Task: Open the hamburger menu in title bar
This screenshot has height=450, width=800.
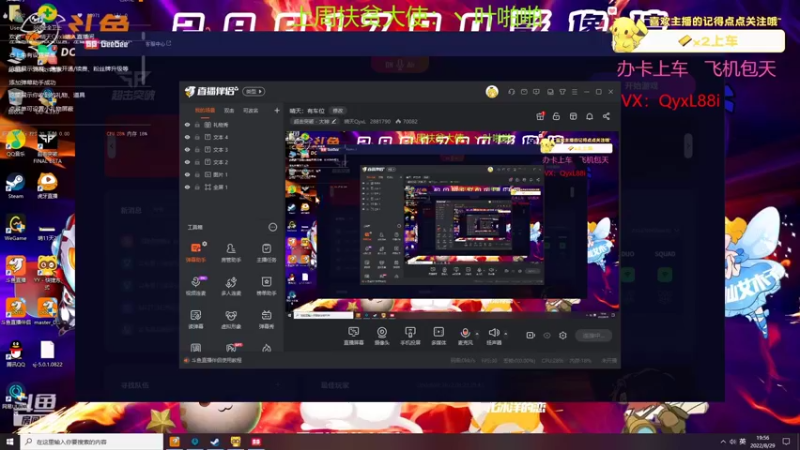Action: pyautogui.click(x=574, y=92)
